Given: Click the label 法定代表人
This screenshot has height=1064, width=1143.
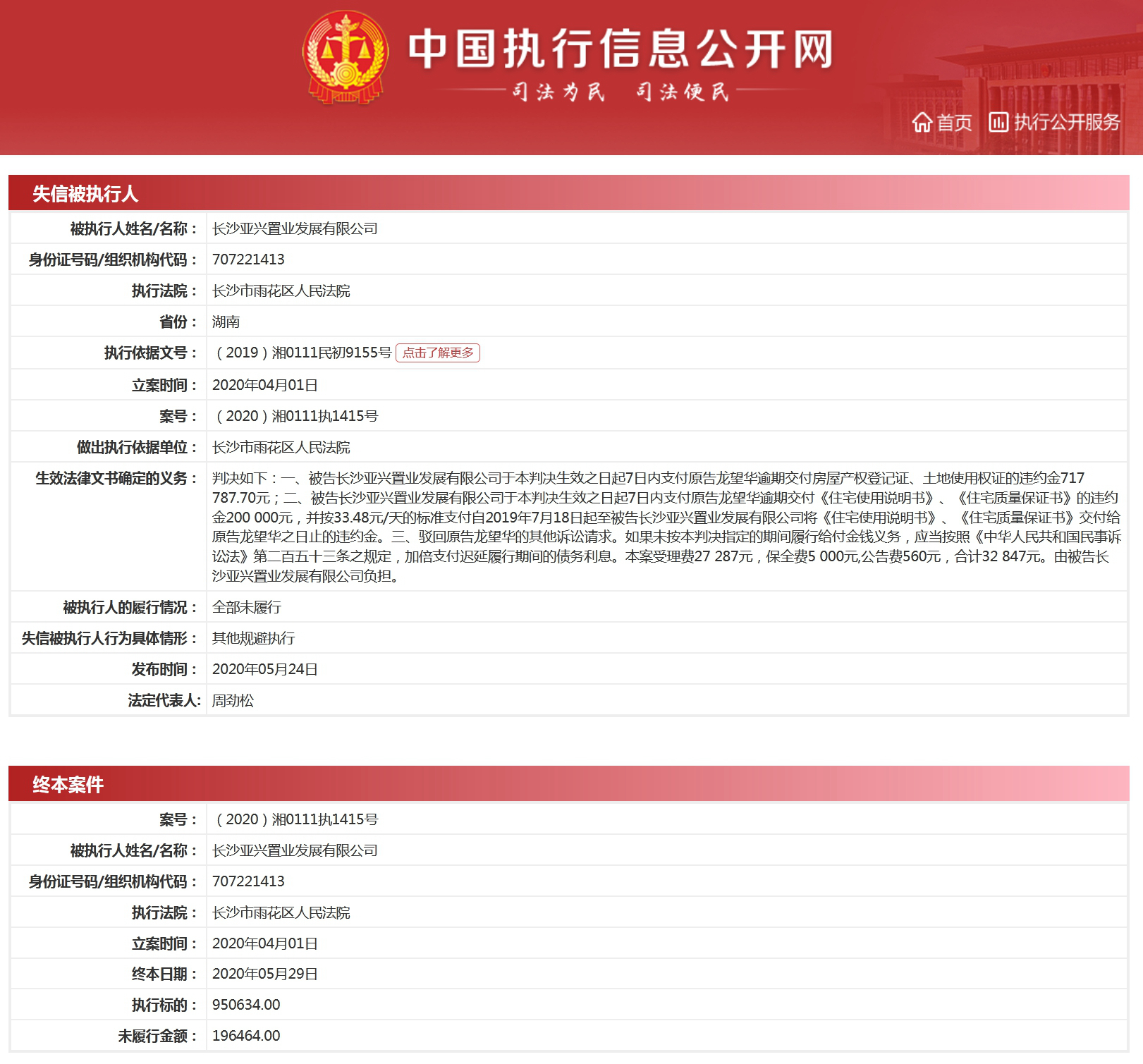Looking at the screenshot, I should point(164,700).
